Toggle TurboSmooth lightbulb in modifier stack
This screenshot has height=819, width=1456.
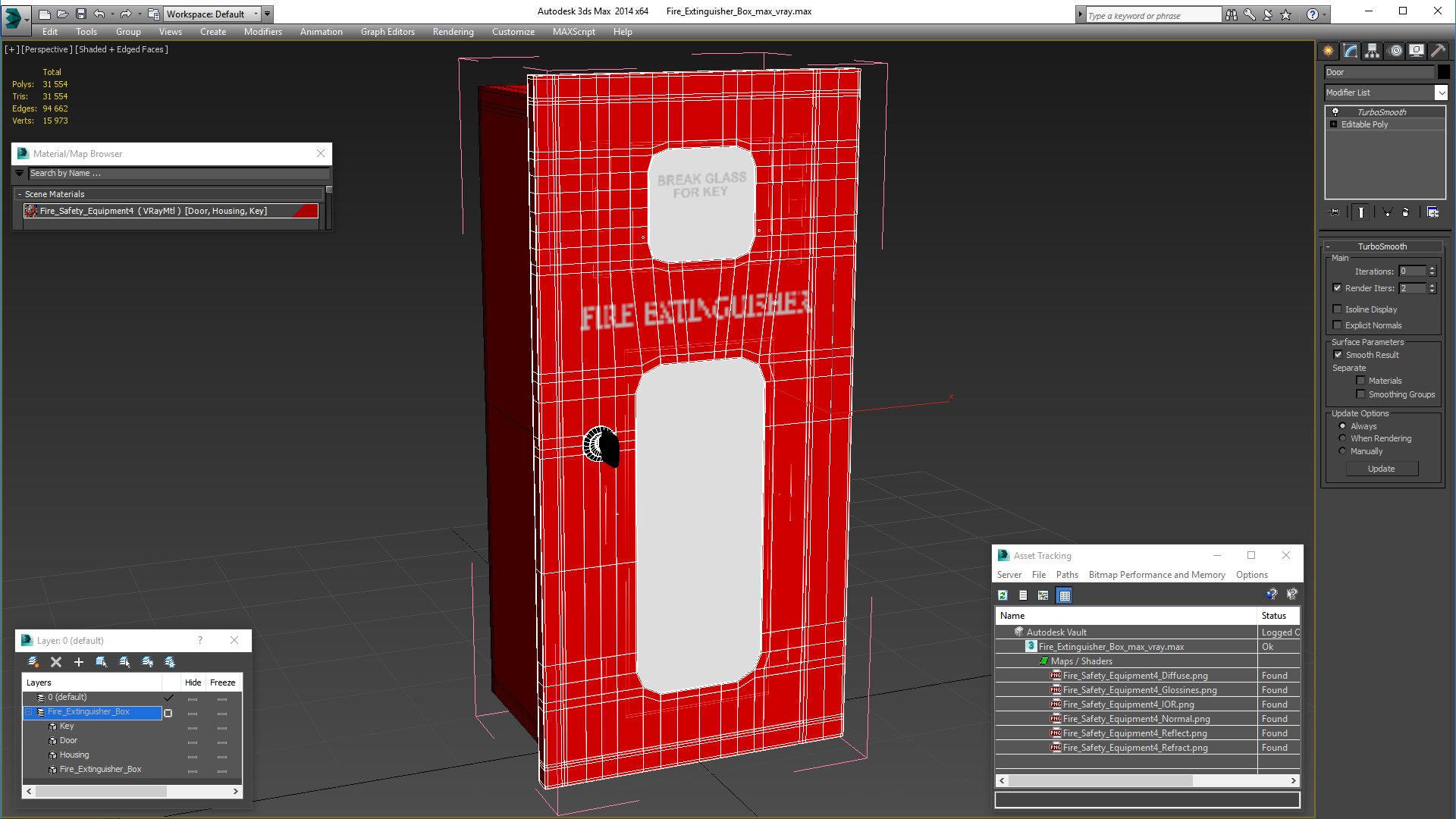1335,112
